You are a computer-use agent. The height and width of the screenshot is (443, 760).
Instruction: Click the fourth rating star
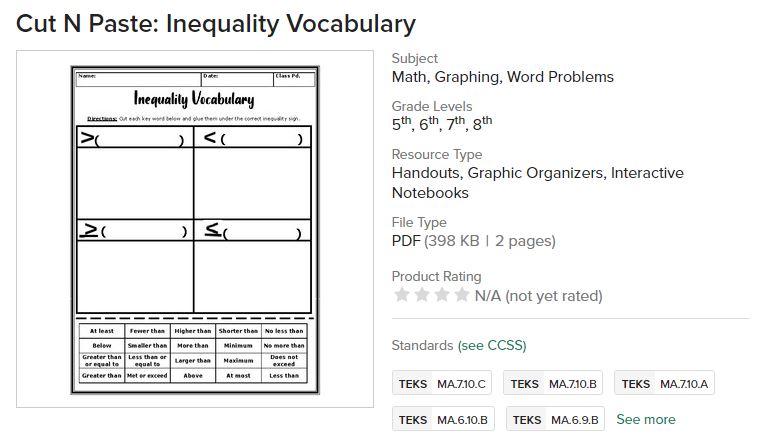[461, 295]
